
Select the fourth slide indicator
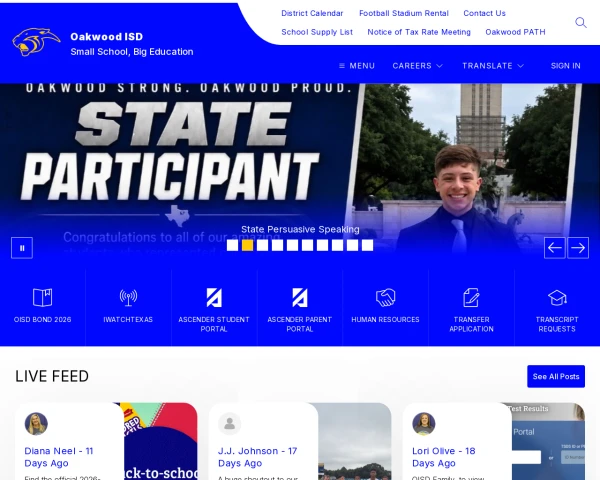tap(277, 245)
